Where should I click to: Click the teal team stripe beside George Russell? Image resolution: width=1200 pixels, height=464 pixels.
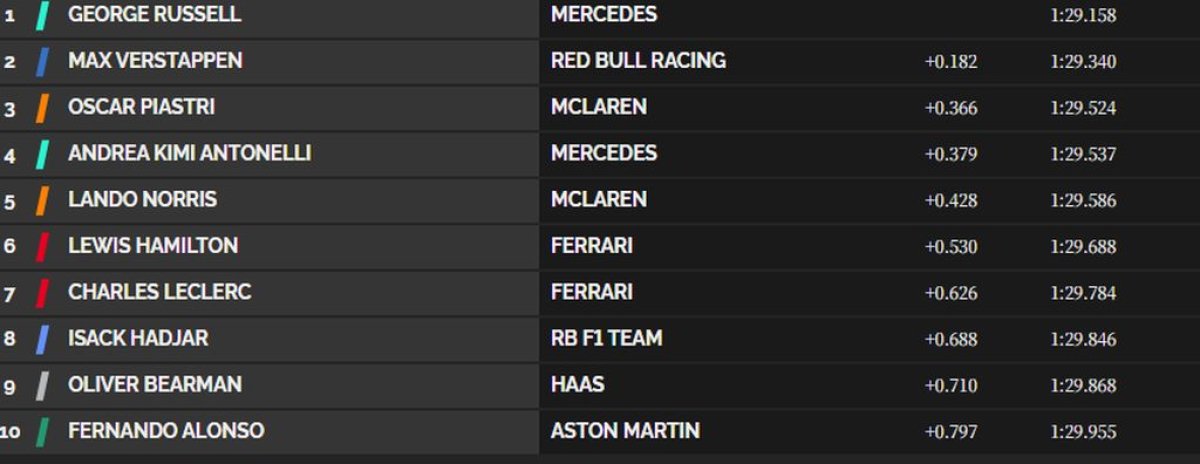43,16
